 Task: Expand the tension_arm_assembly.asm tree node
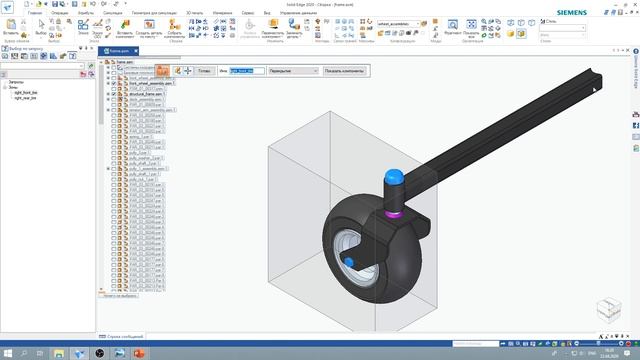(x=108, y=110)
